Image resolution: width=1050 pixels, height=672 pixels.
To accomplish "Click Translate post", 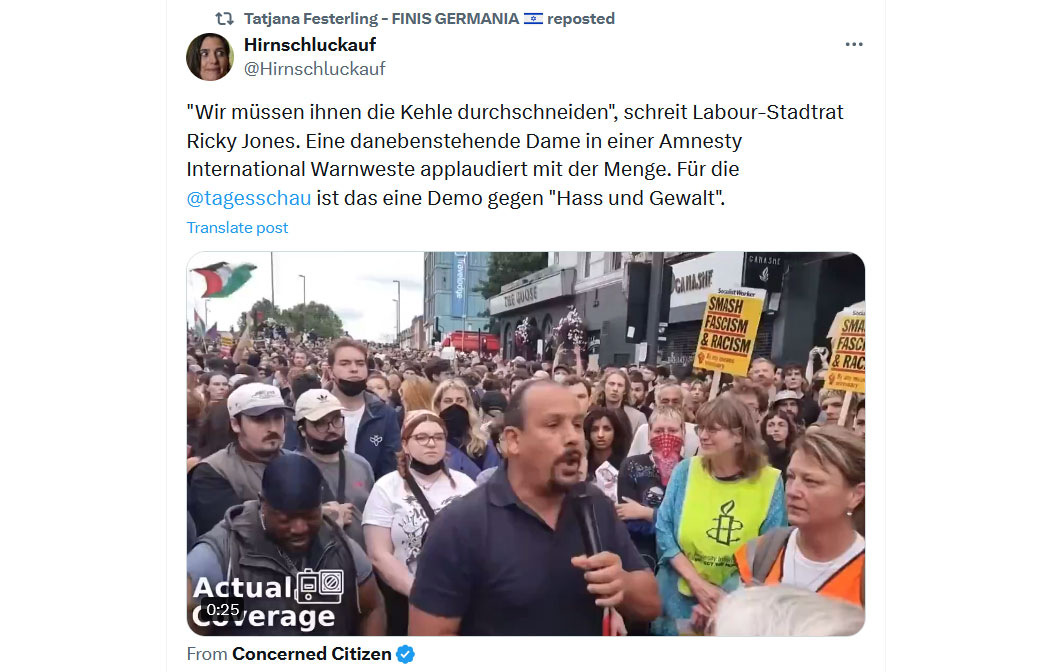I will click(x=237, y=228).
